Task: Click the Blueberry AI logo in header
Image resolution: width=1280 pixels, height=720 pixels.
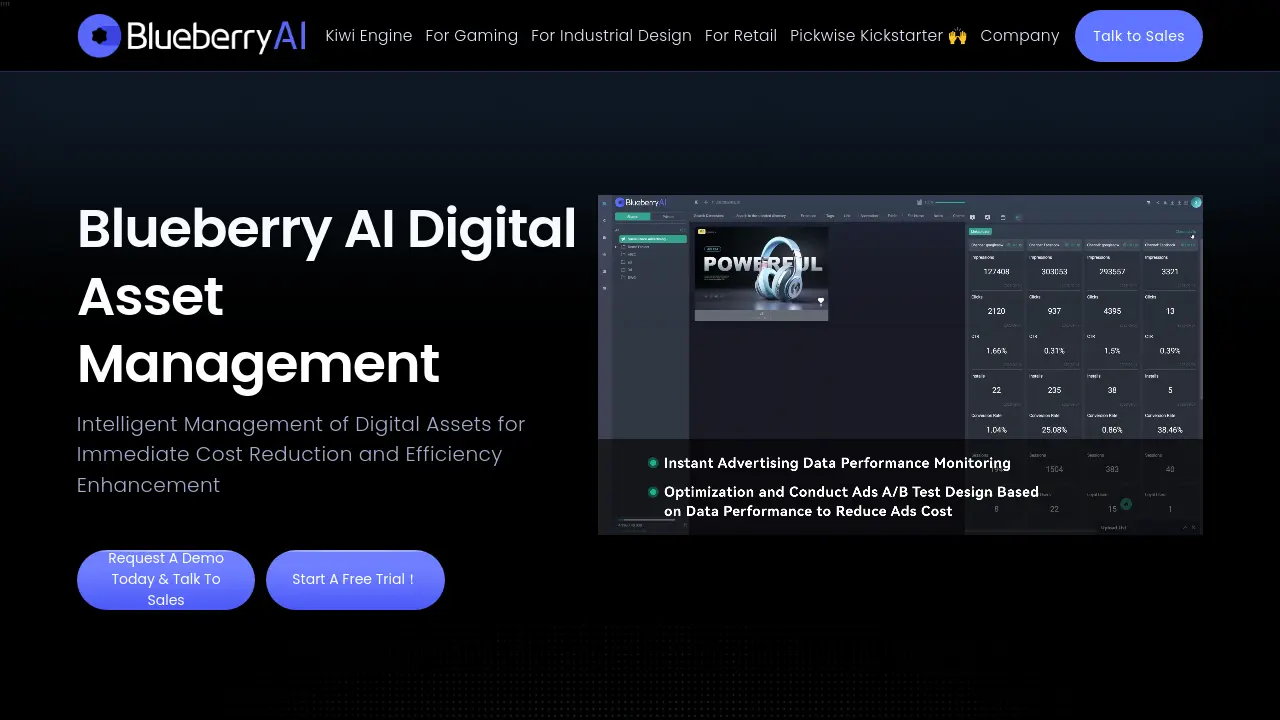Action: pyautogui.click(x=192, y=35)
